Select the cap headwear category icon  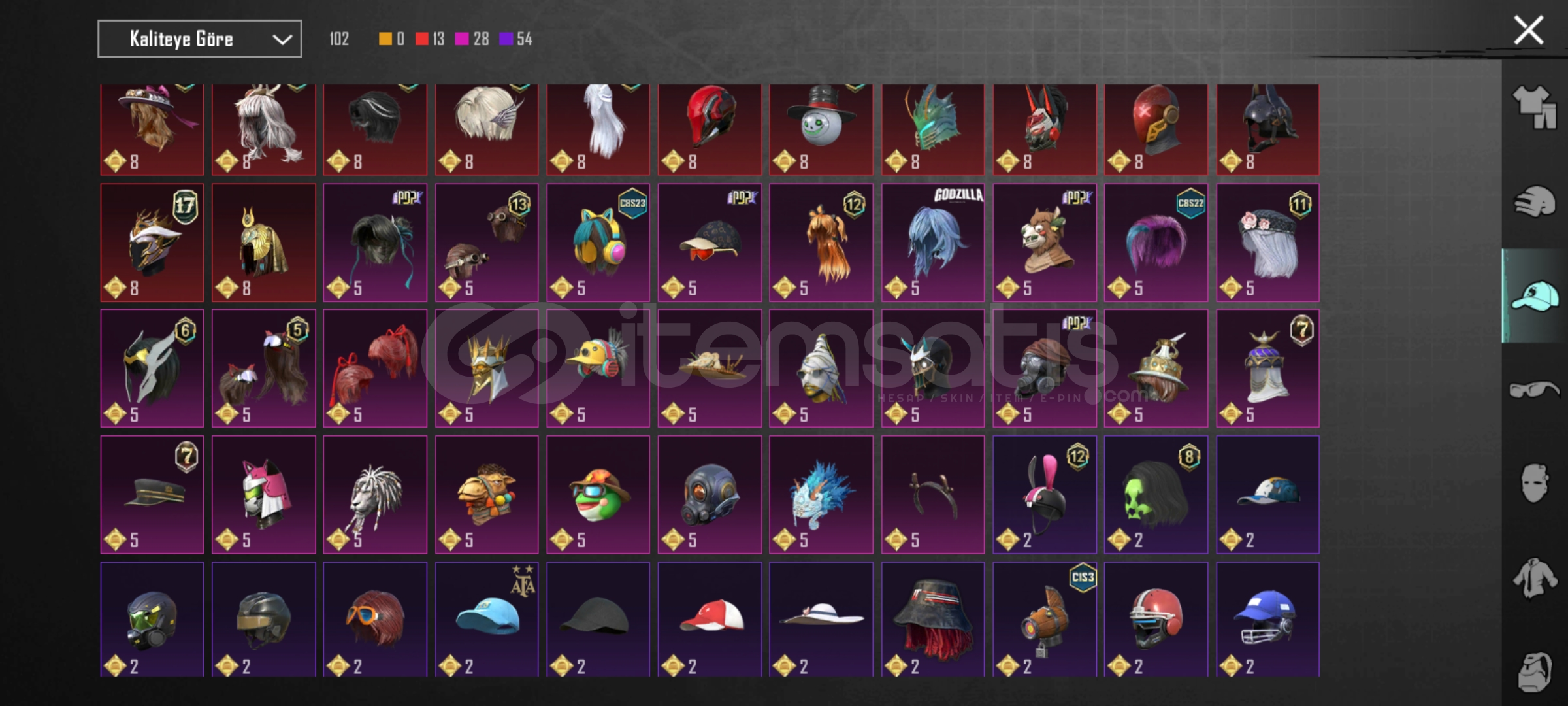coord(1534,296)
